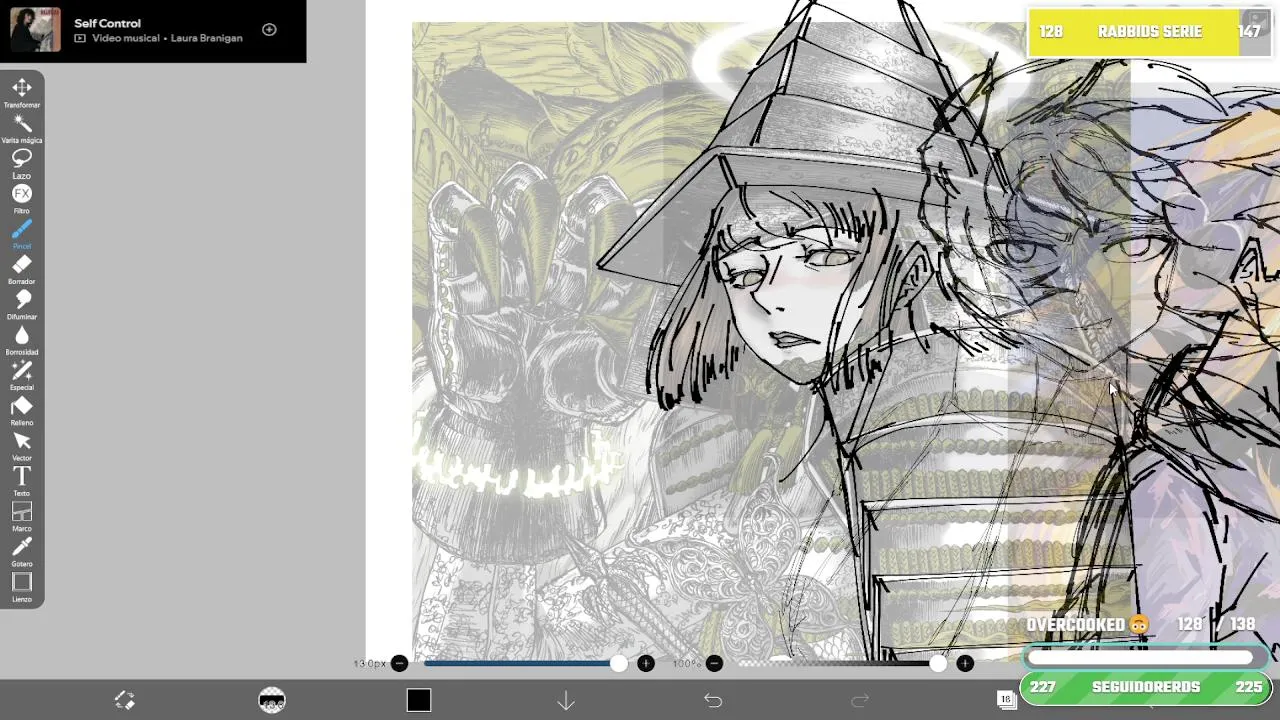Select the Vector tool
Viewport: 1280px width, 720px height.
[x=22, y=446]
